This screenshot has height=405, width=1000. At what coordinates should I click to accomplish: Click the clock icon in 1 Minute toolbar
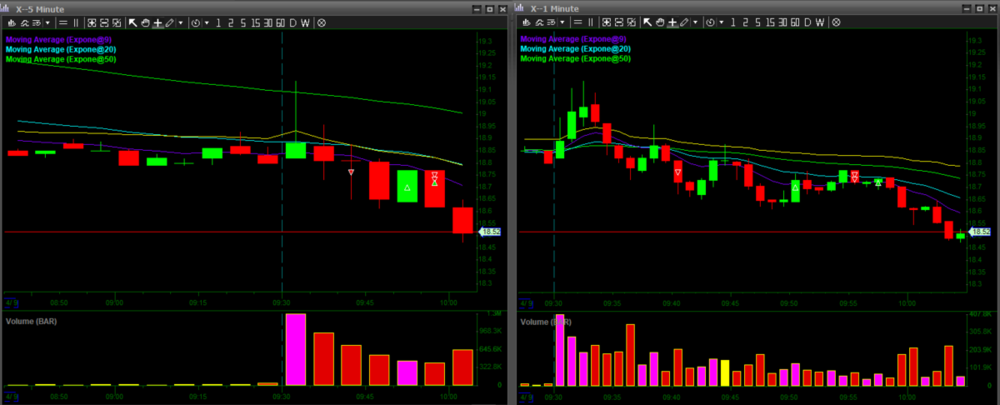708,22
